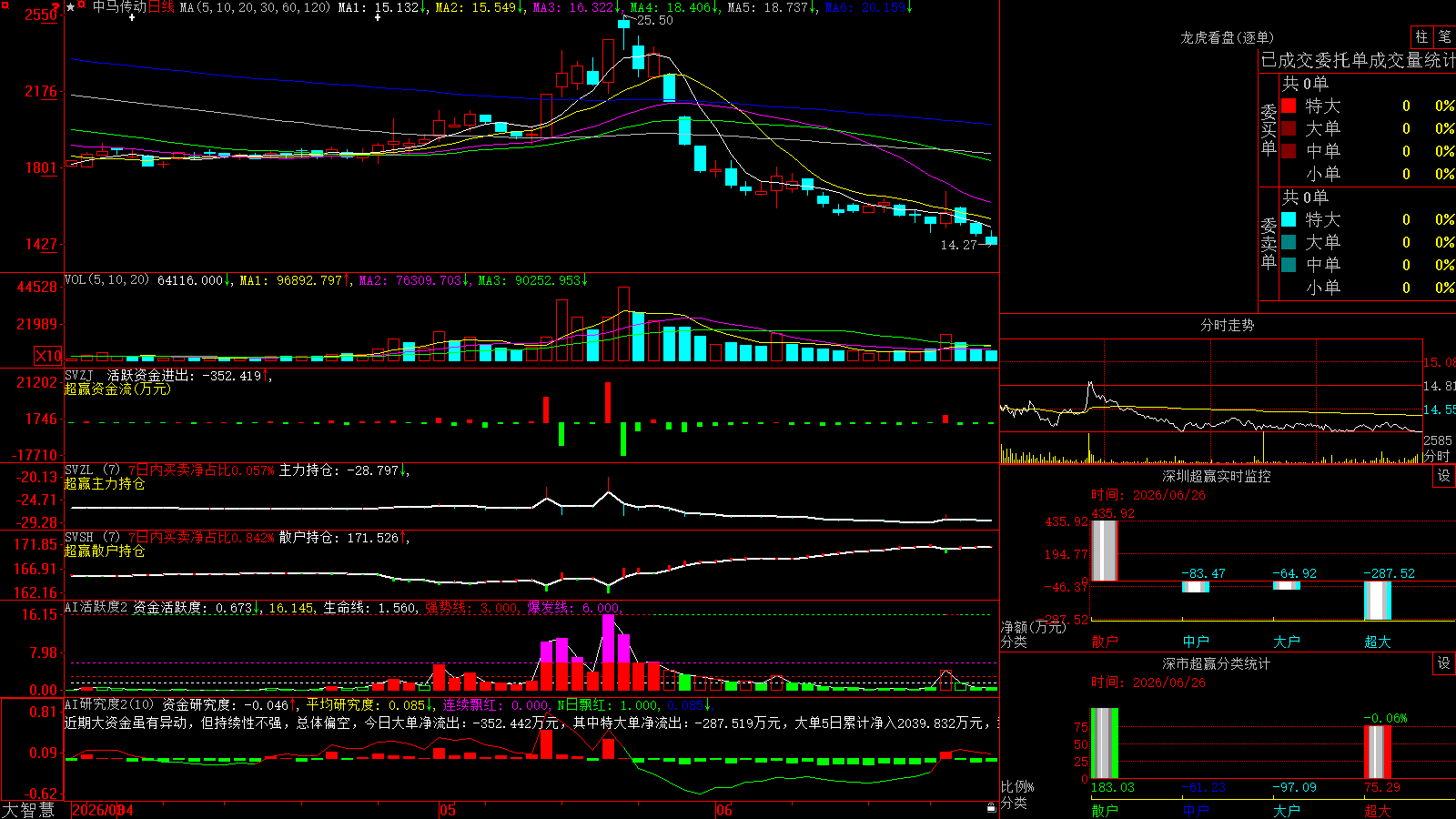The image size is (1456, 819).
Task: Click the cyan 特大 sell-order color swatch
Action: (1289, 219)
